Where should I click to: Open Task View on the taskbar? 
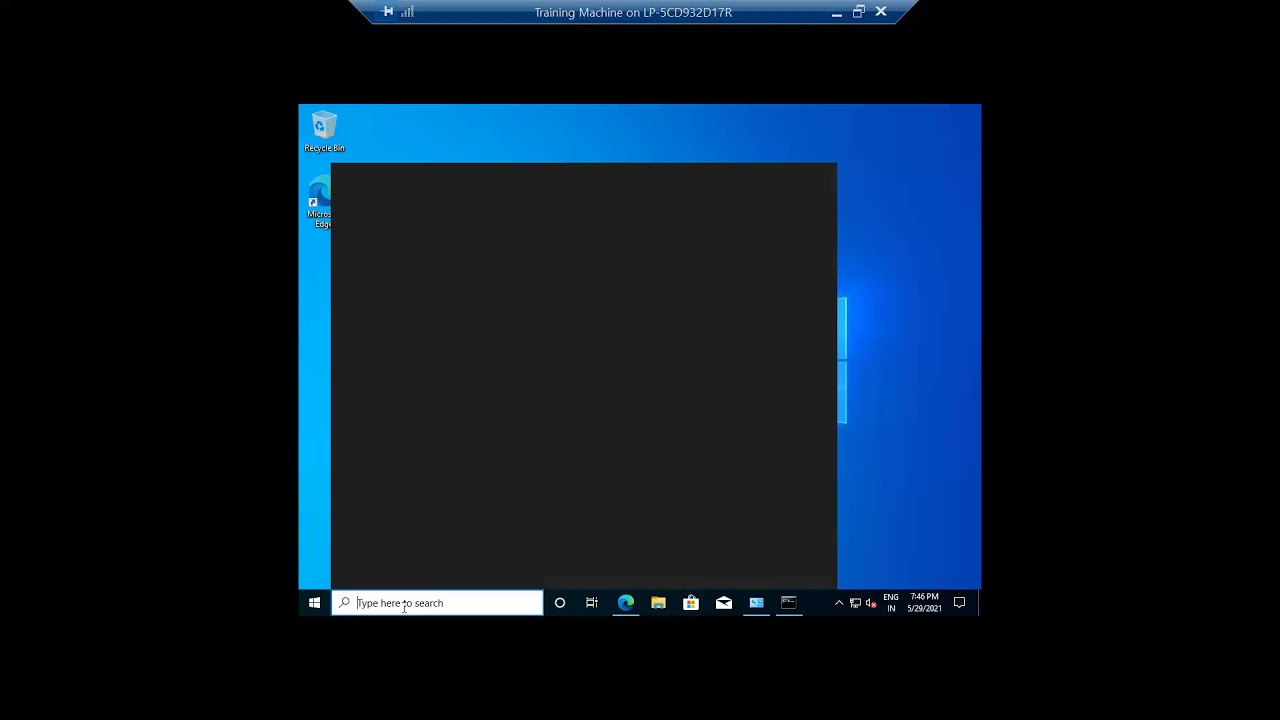(592, 603)
